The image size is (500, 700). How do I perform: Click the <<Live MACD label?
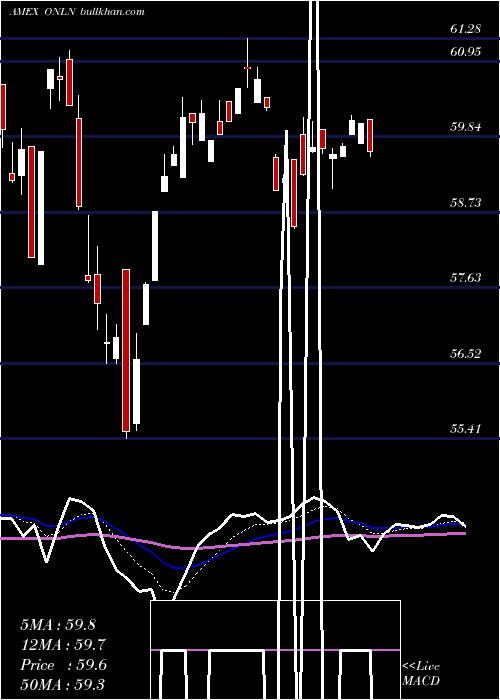(421, 673)
